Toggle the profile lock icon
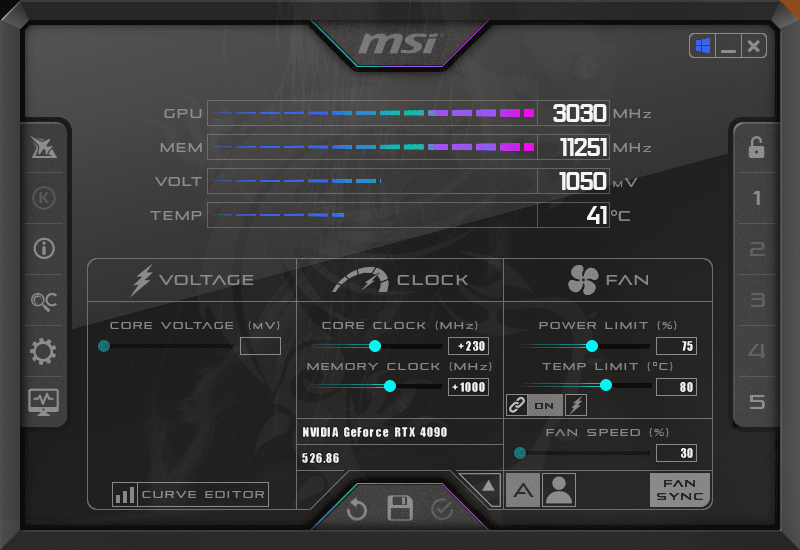The image size is (800, 550). (757, 147)
